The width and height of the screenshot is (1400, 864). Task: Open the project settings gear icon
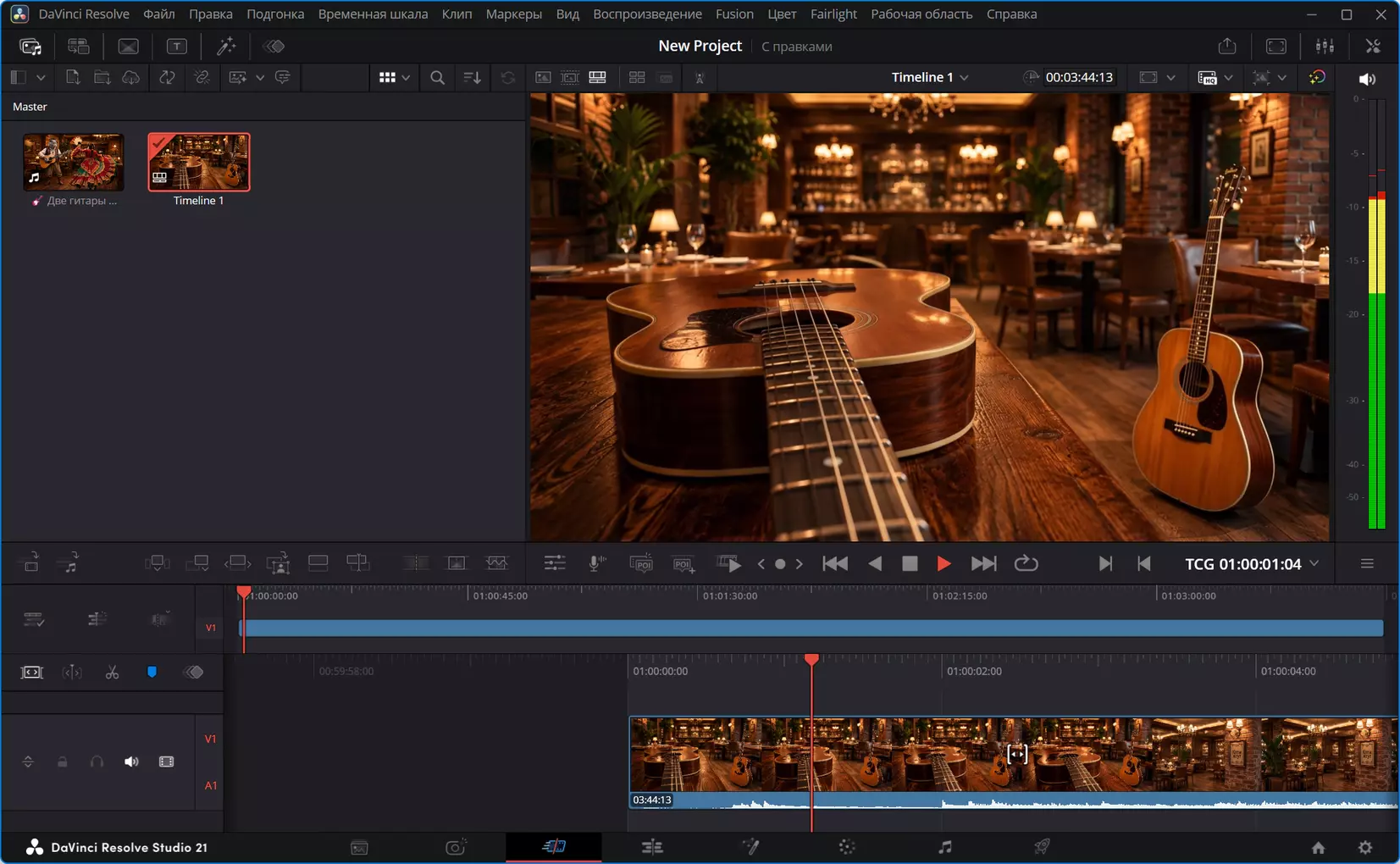tap(1365, 847)
